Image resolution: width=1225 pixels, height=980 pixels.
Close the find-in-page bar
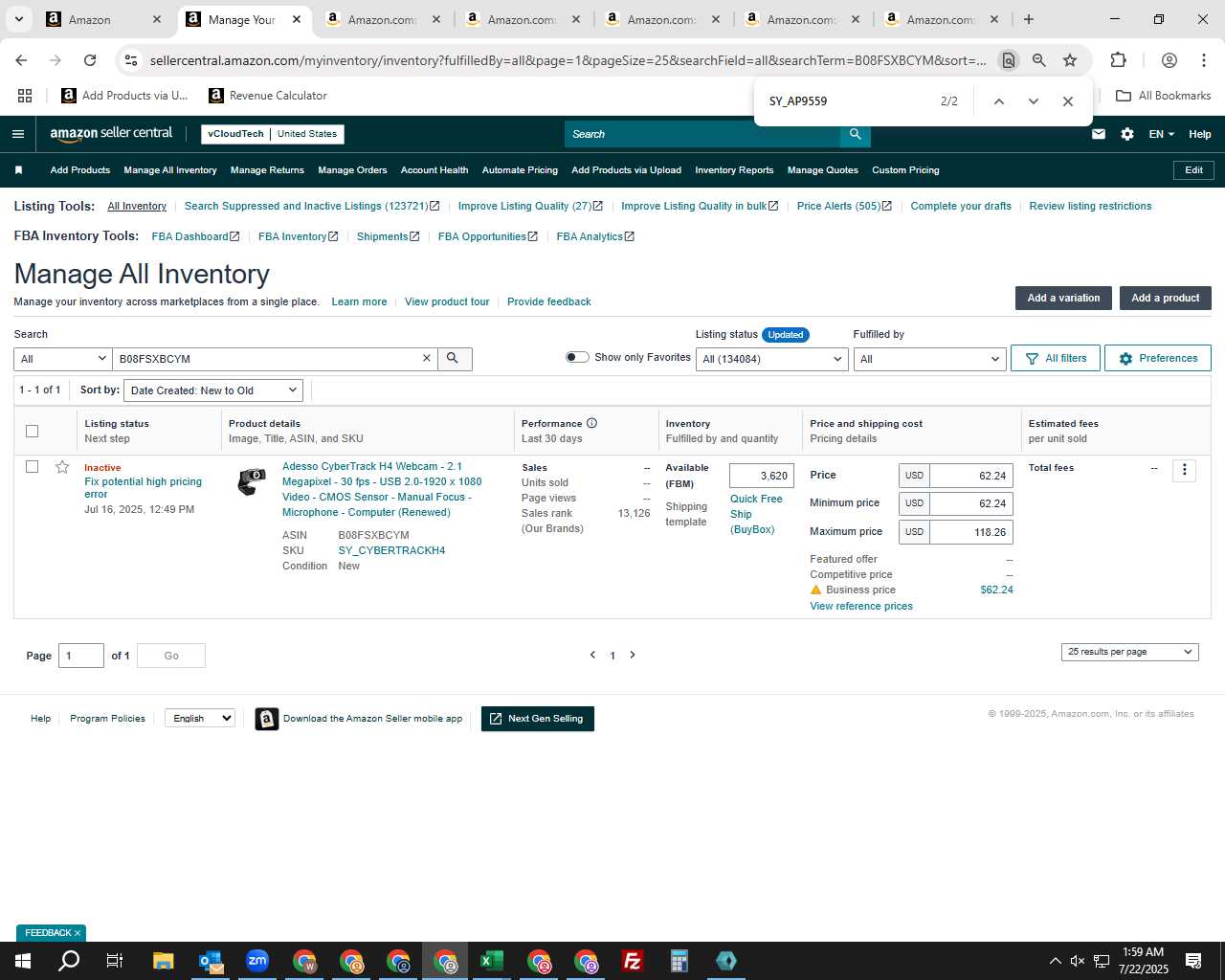click(x=1068, y=101)
